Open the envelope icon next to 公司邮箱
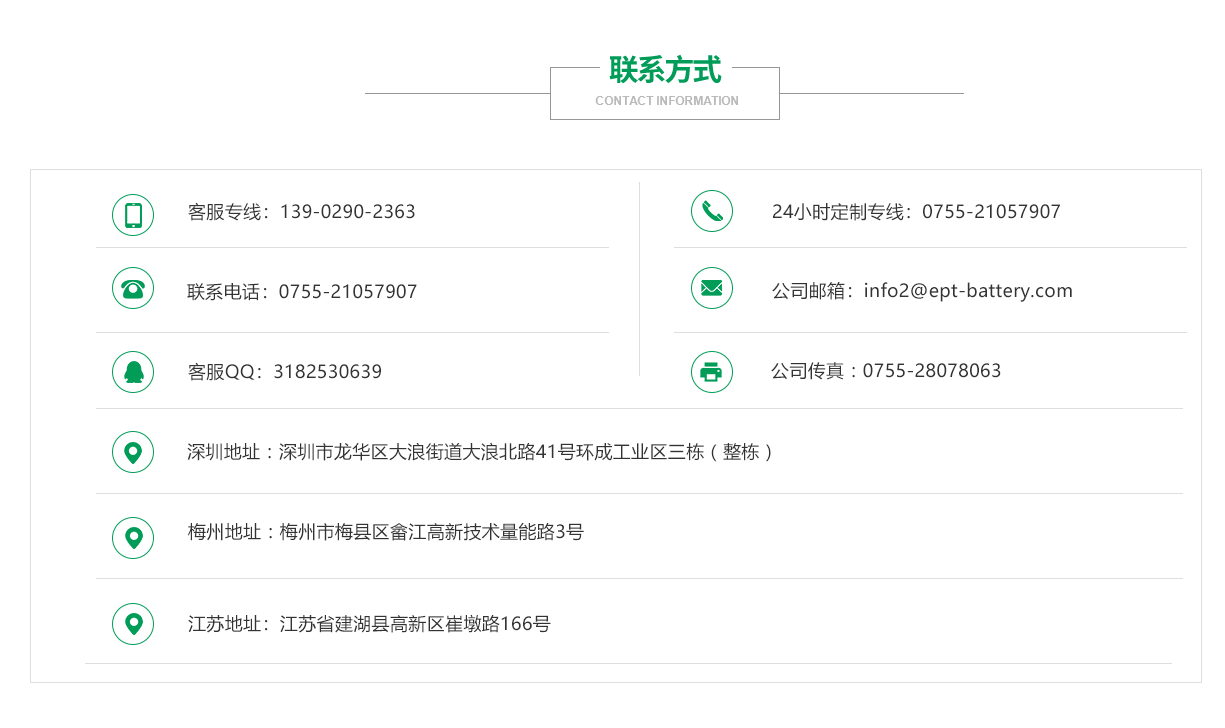This screenshot has height=728, width=1225. coord(711,289)
